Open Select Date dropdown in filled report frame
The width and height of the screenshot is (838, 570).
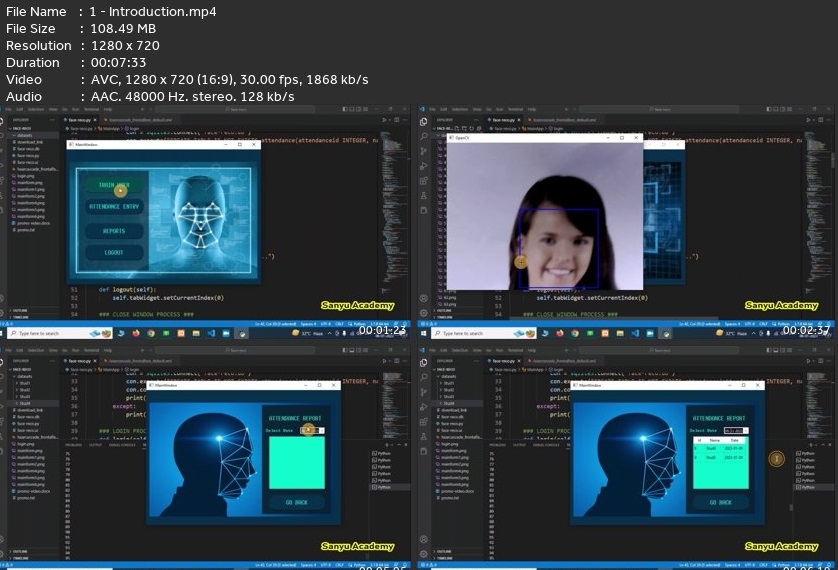tap(736, 431)
